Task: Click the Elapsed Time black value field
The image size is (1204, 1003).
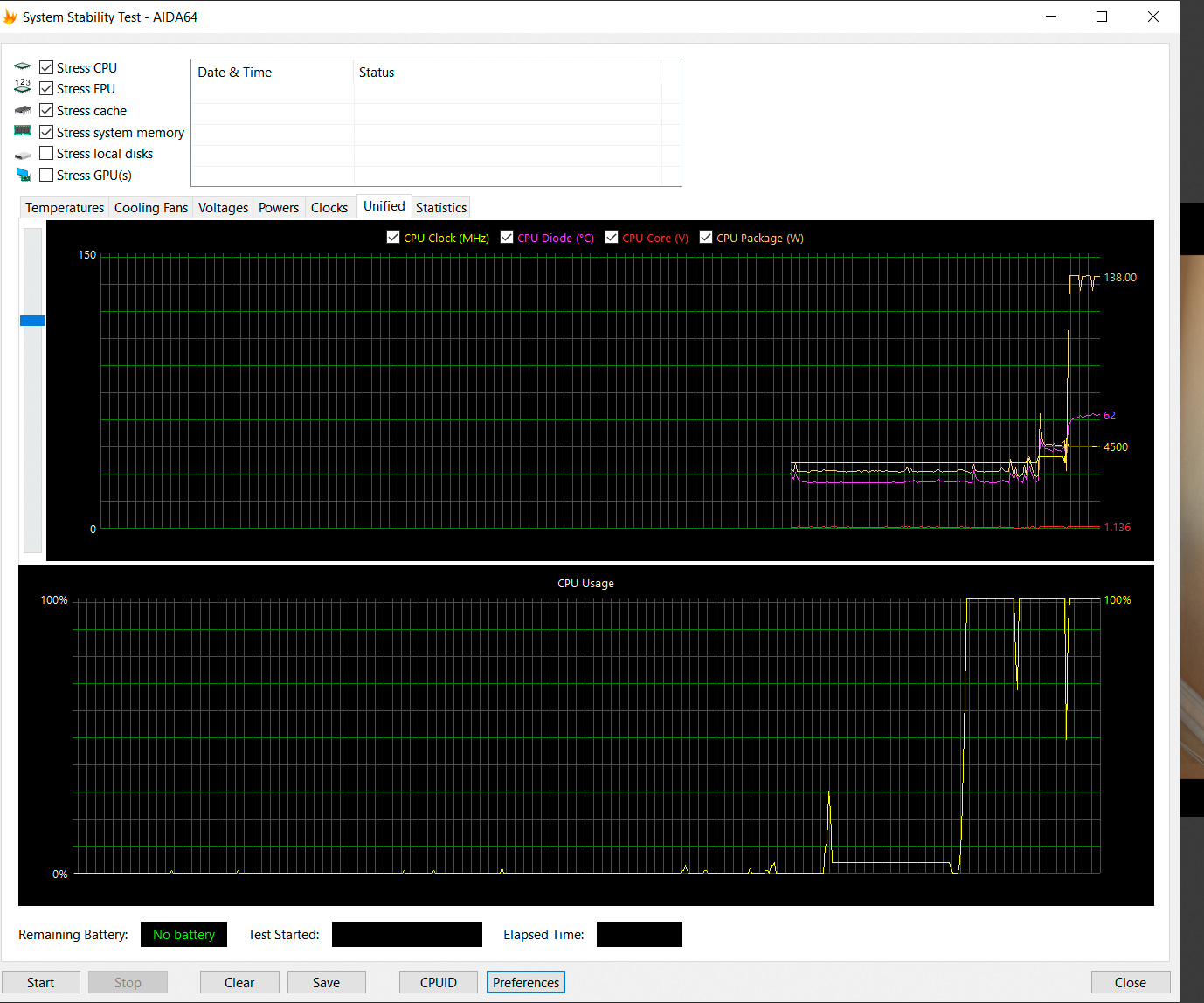Action: pos(640,934)
